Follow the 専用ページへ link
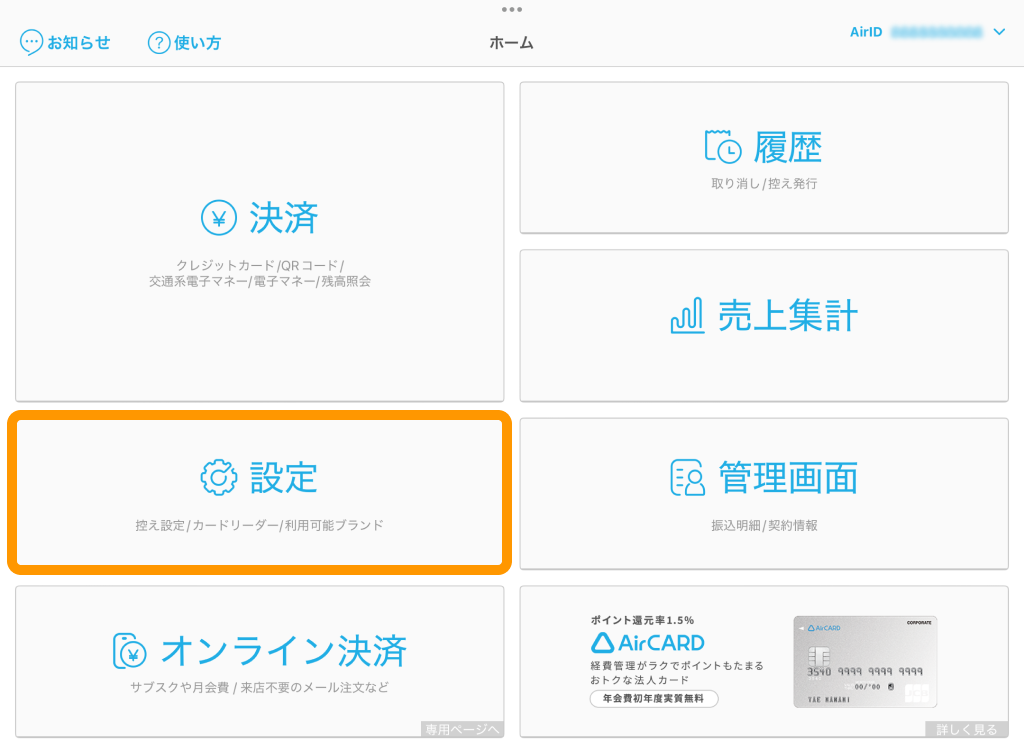 [461, 729]
